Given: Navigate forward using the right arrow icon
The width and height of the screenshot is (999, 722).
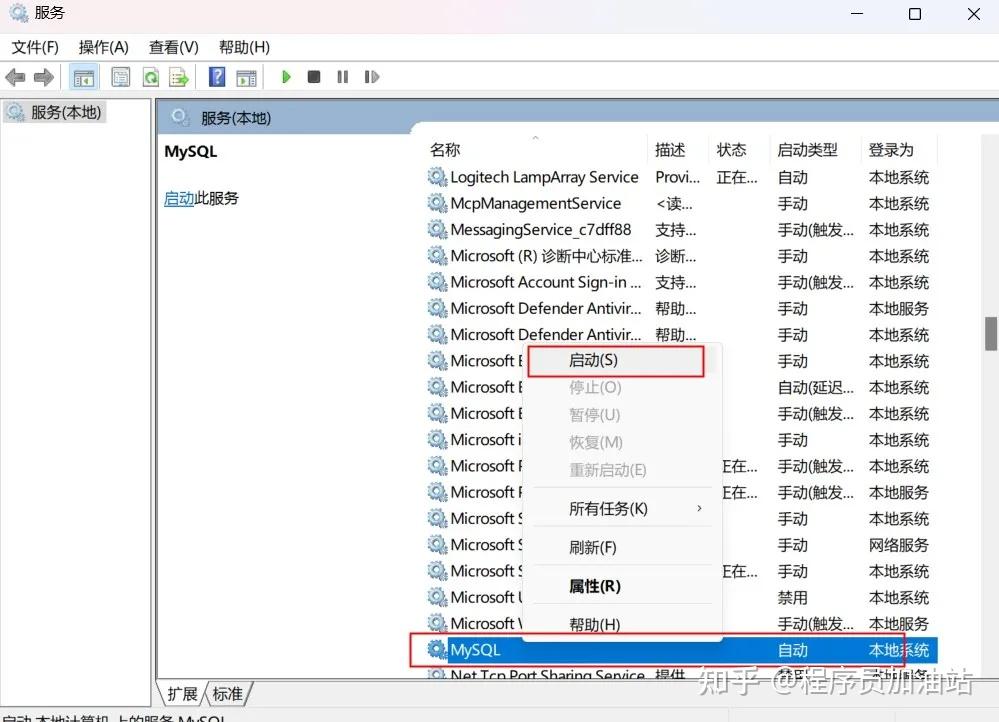Looking at the screenshot, I should tap(42, 77).
